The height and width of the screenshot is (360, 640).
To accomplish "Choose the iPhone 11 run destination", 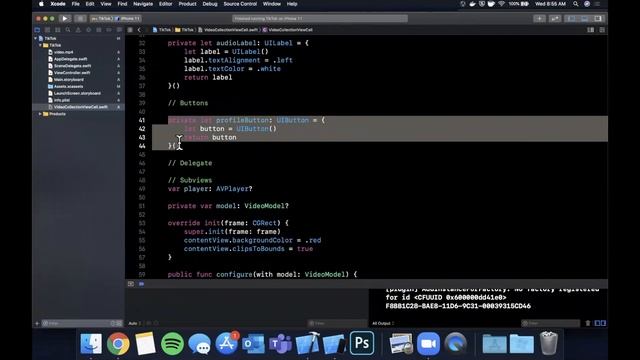I will (128, 18).
